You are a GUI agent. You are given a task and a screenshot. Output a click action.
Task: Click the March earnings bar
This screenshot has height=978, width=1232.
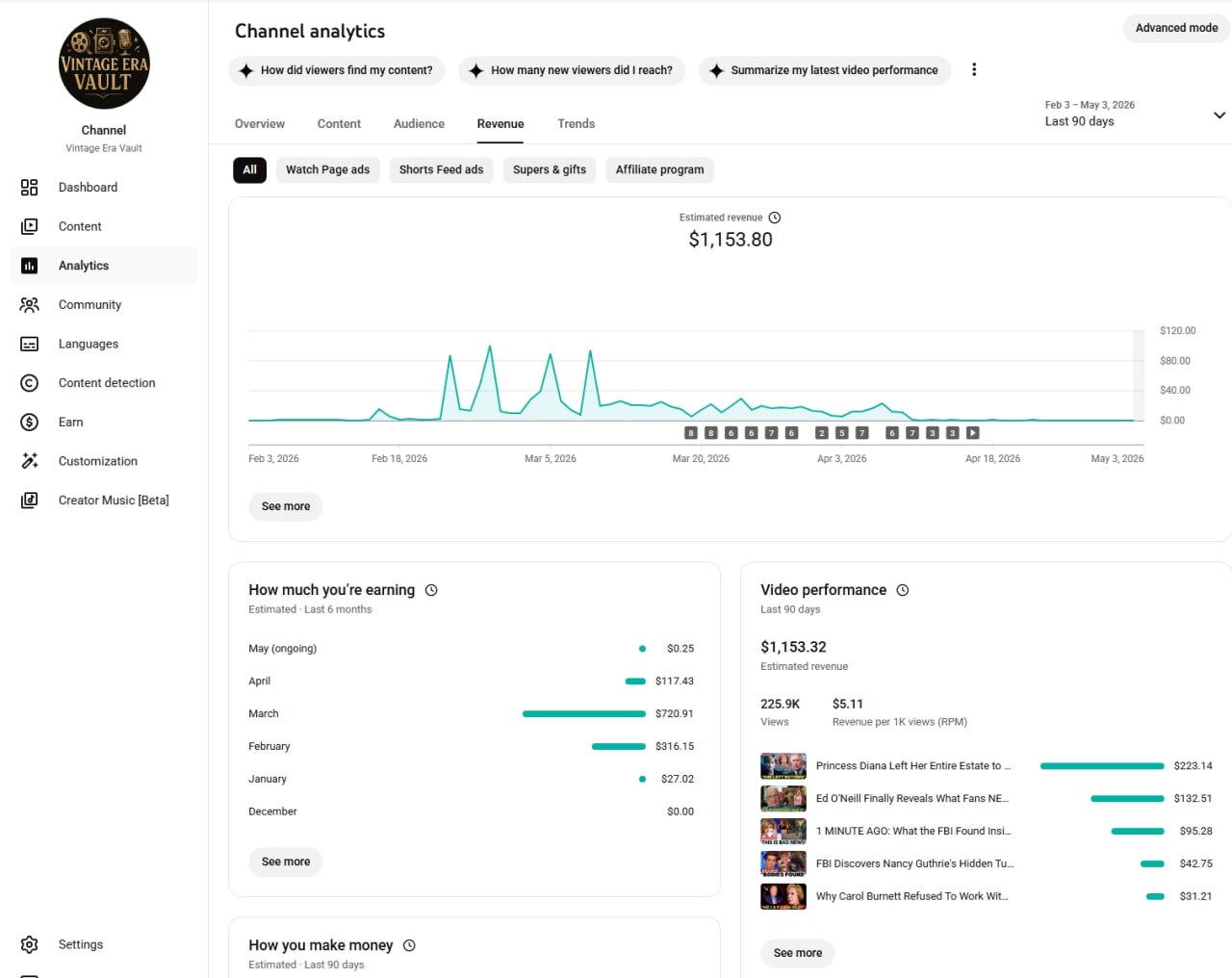point(584,714)
